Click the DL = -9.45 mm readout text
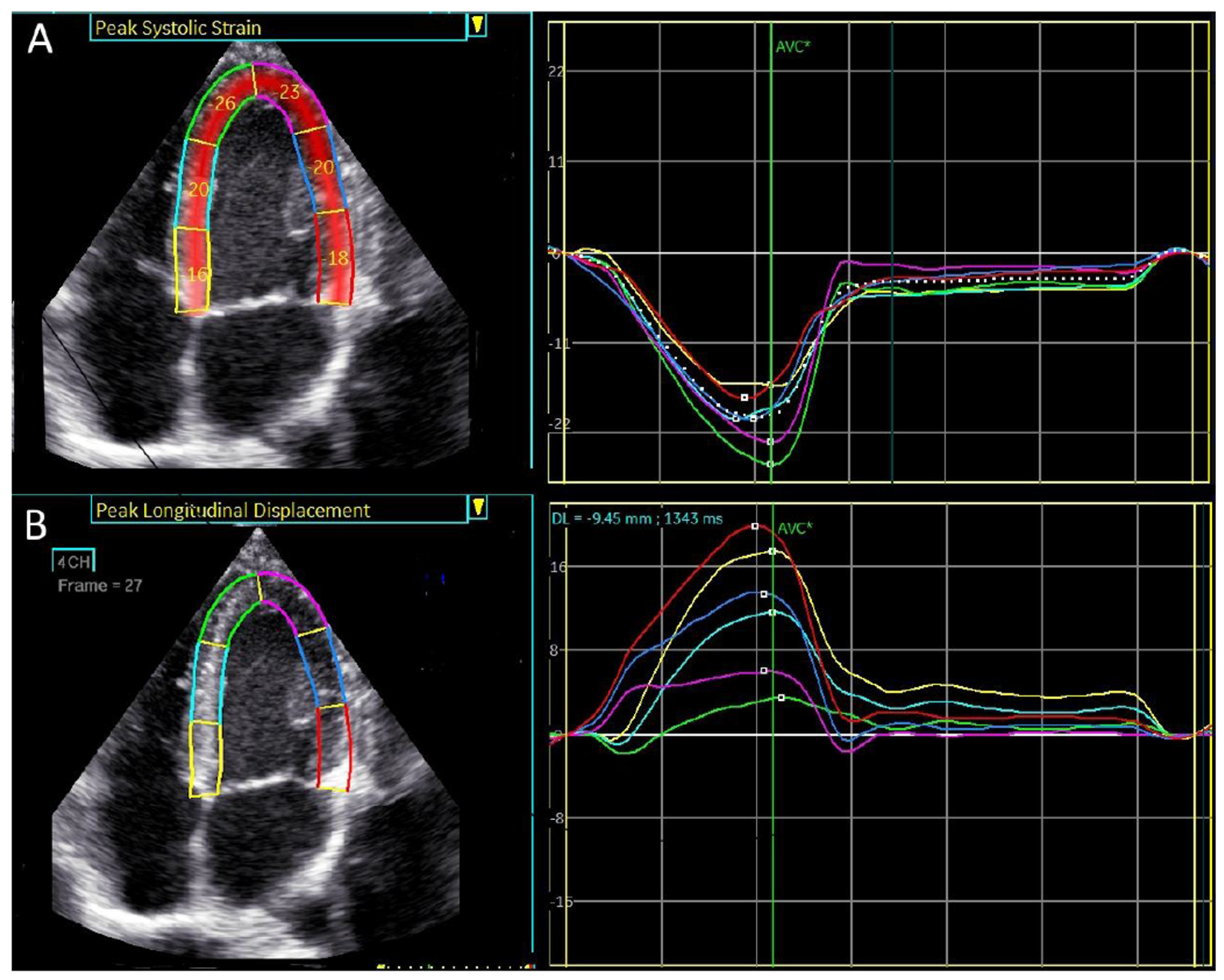This screenshot has height=980, width=1224. [x=636, y=518]
